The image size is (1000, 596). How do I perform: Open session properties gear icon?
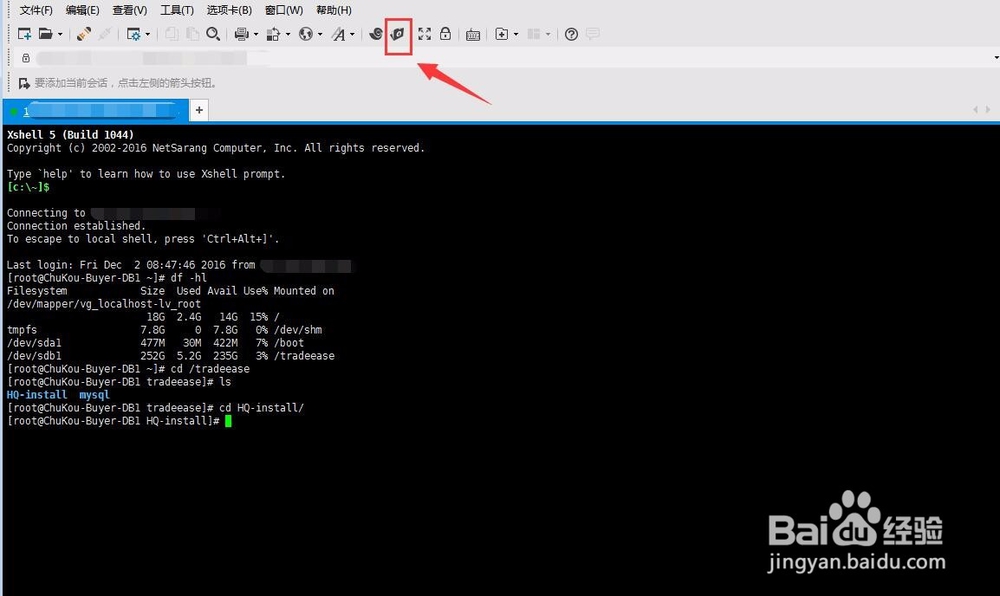coord(133,34)
